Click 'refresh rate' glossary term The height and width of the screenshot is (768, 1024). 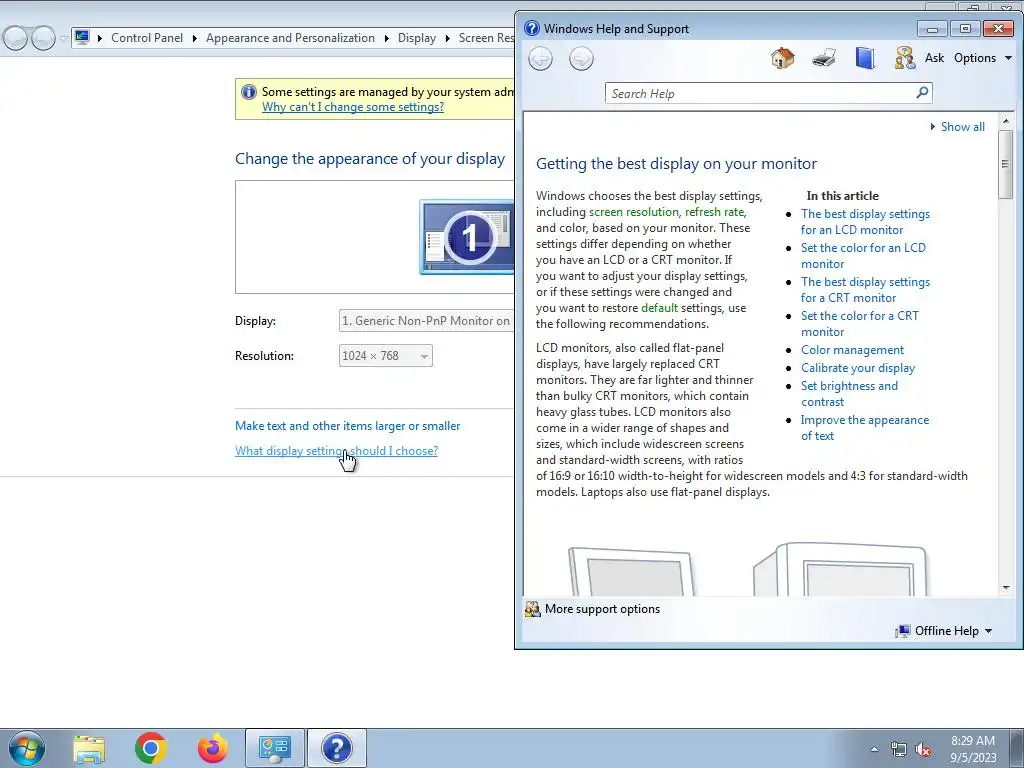pos(714,212)
